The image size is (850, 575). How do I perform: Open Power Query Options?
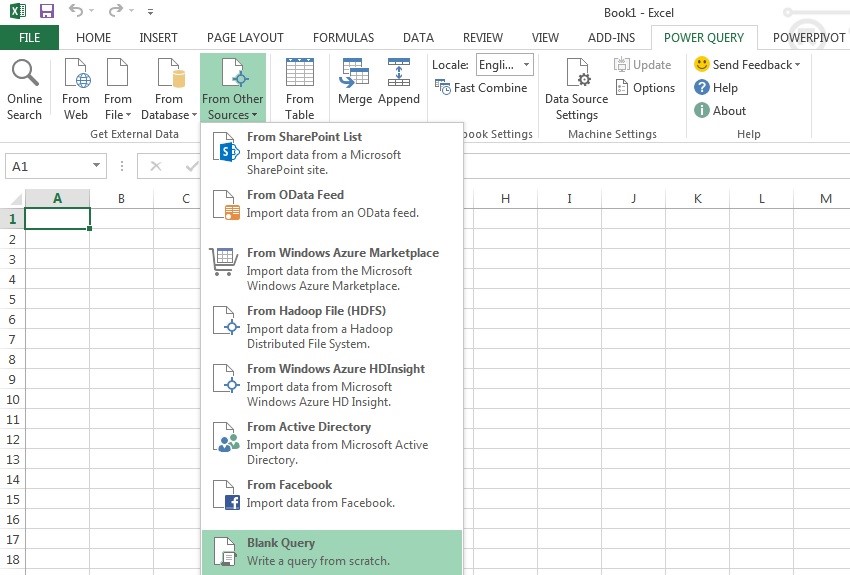[x=645, y=88]
